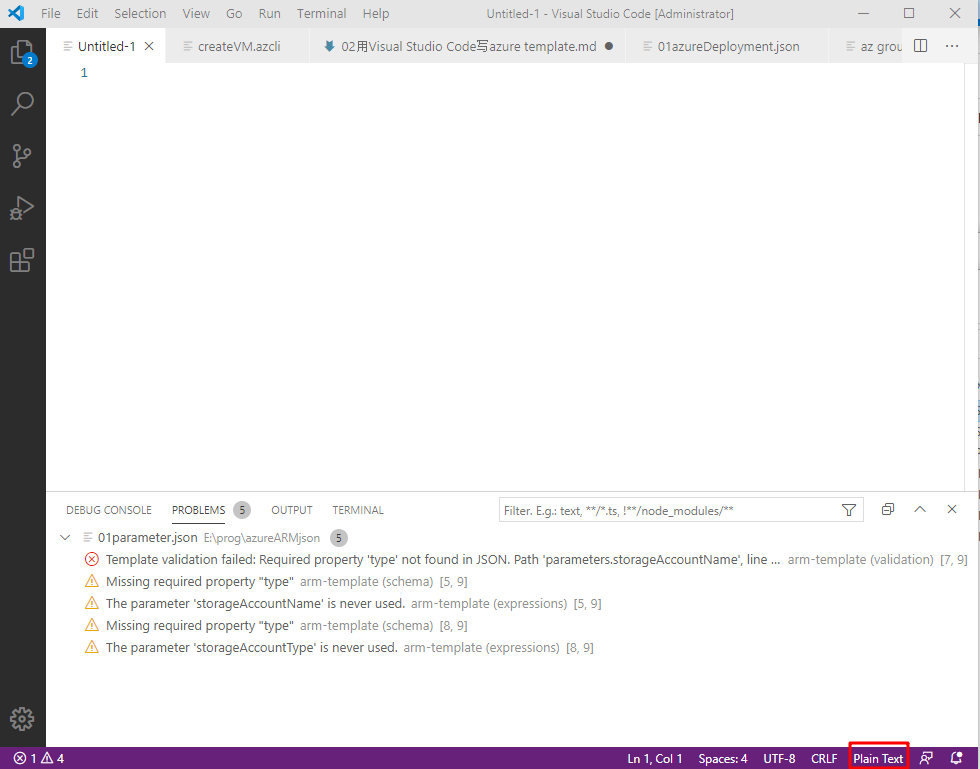980x769 pixels.
Task: Maximize the panel with the up chevron
Action: (x=920, y=509)
